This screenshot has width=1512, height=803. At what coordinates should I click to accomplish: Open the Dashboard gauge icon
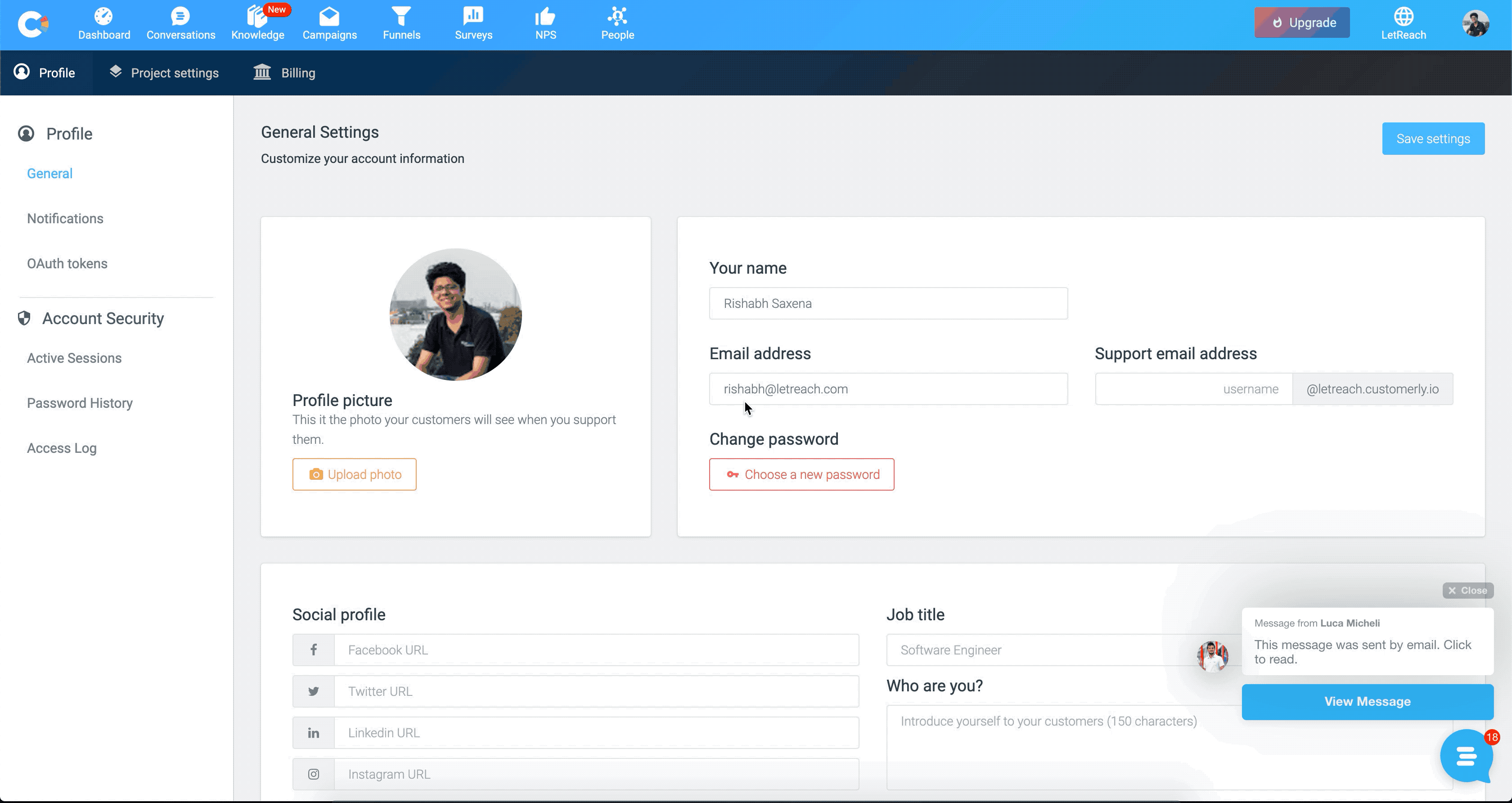click(104, 17)
